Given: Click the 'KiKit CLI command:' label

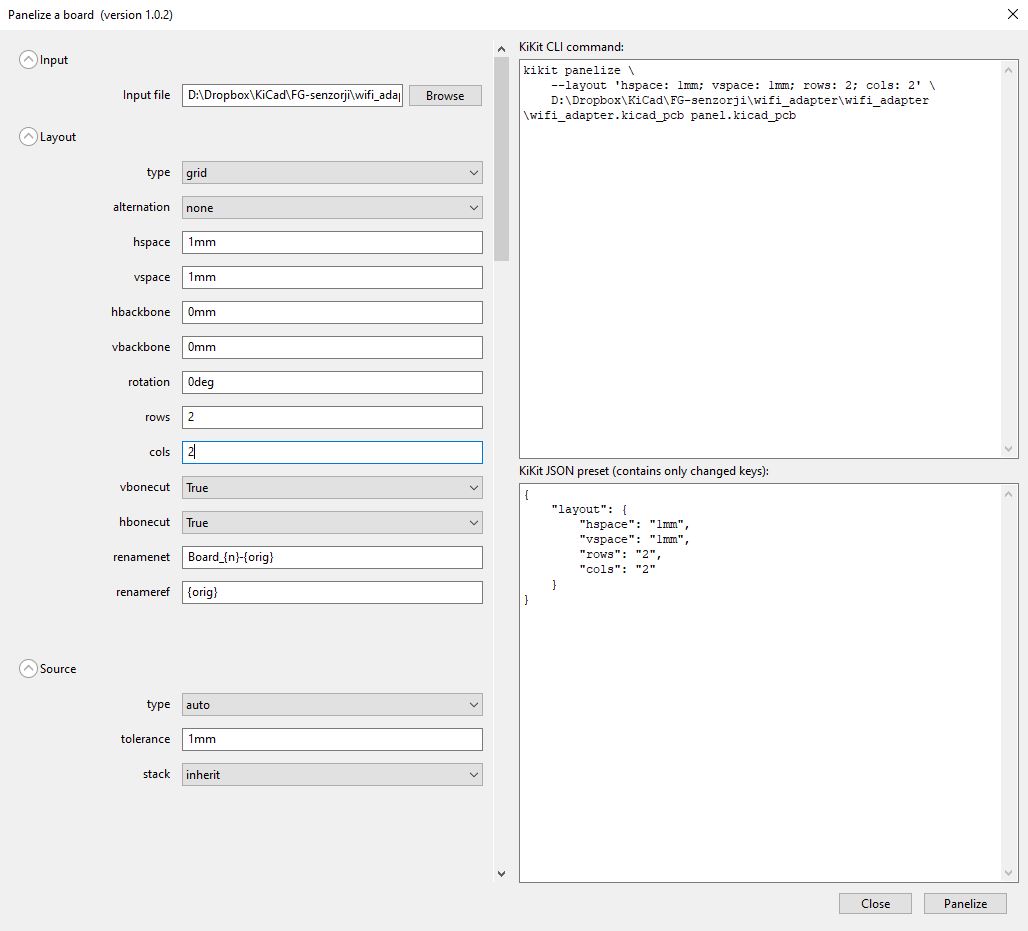Looking at the screenshot, I should [x=571, y=47].
